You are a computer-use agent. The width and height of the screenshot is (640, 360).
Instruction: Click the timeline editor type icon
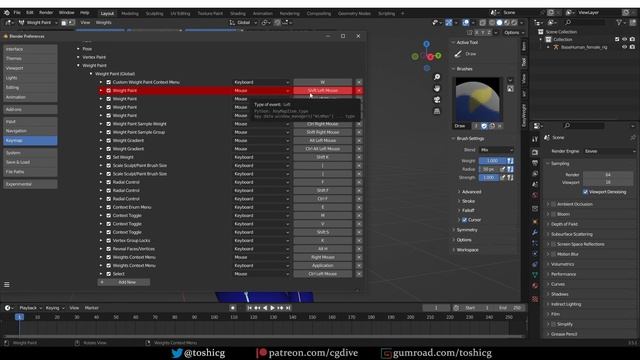(x=8, y=308)
